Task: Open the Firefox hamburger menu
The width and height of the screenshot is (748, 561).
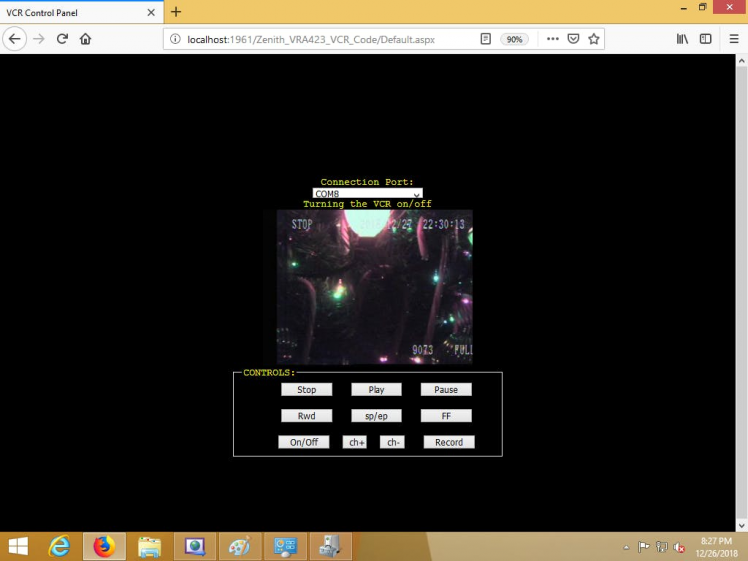Action: [734, 39]
